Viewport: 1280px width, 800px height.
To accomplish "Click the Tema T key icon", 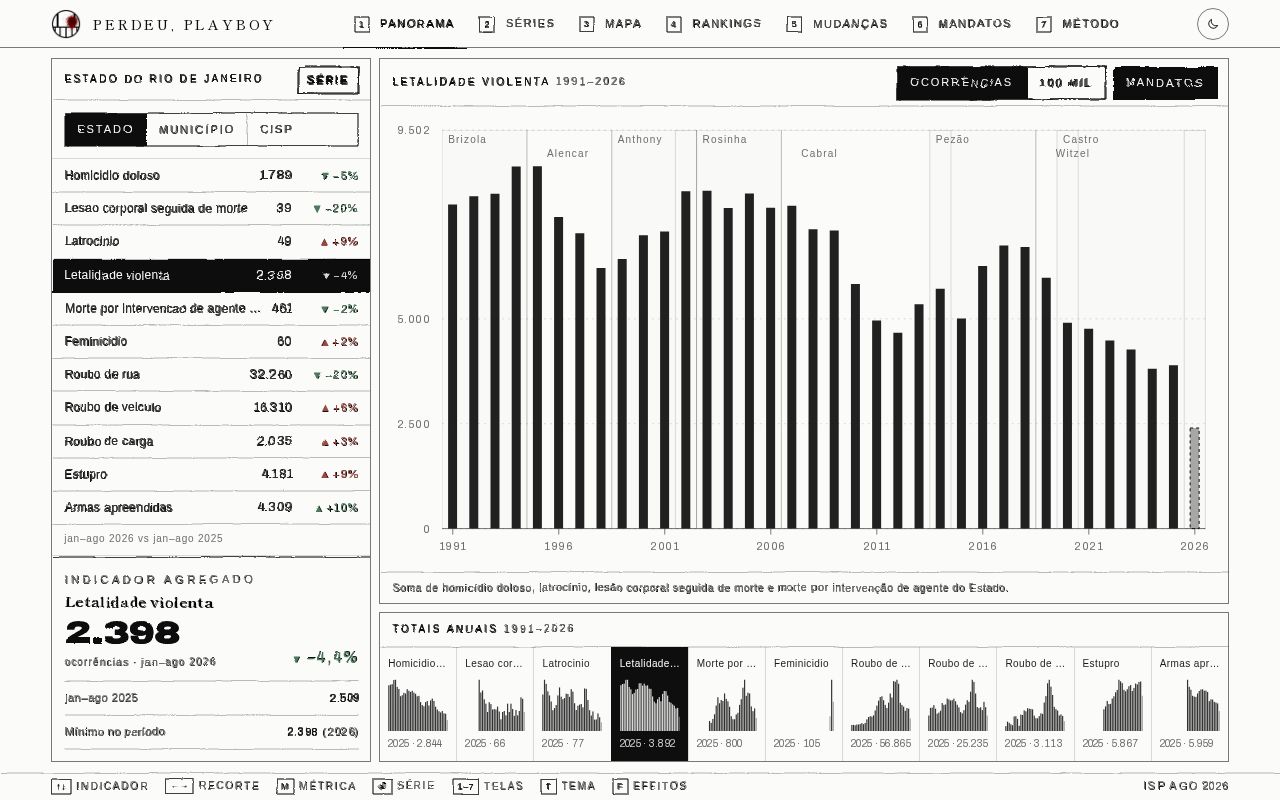I will click(548, 786).
